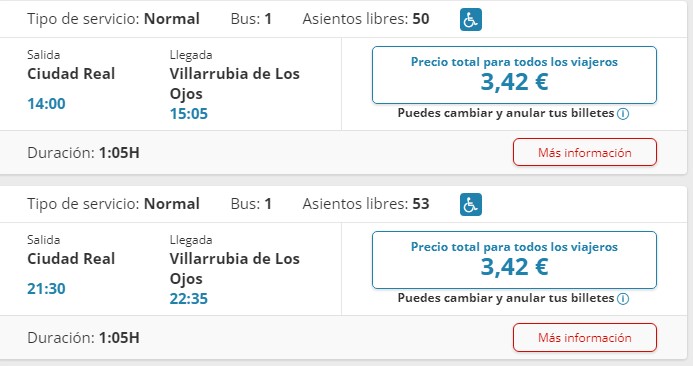Open info icon beside first ticket change notice
Image resolution: width=693 pixels, height=366 pixels.
tap(623, 114)
